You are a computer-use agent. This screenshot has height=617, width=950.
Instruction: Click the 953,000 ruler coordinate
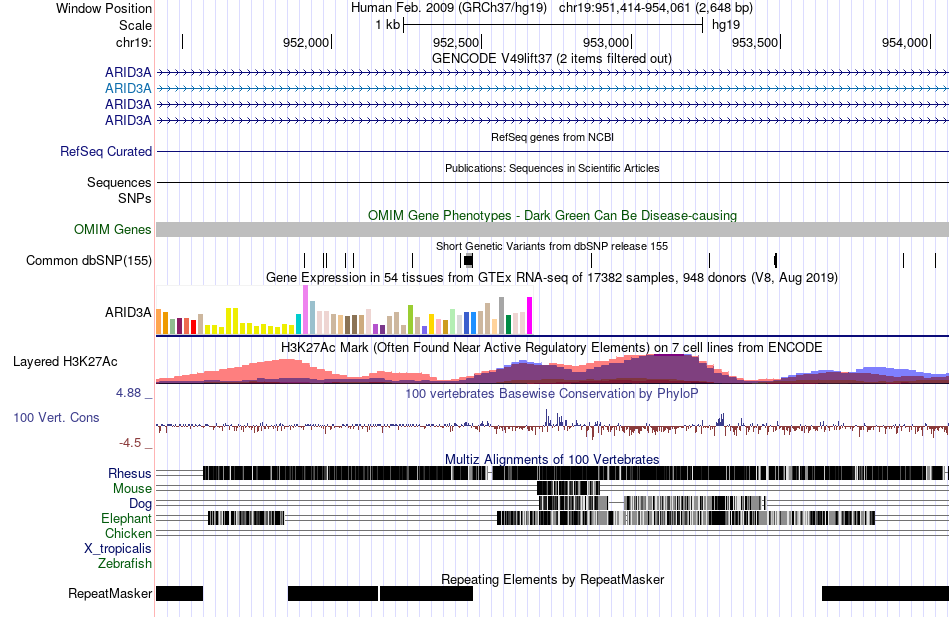tap(605, 42)
